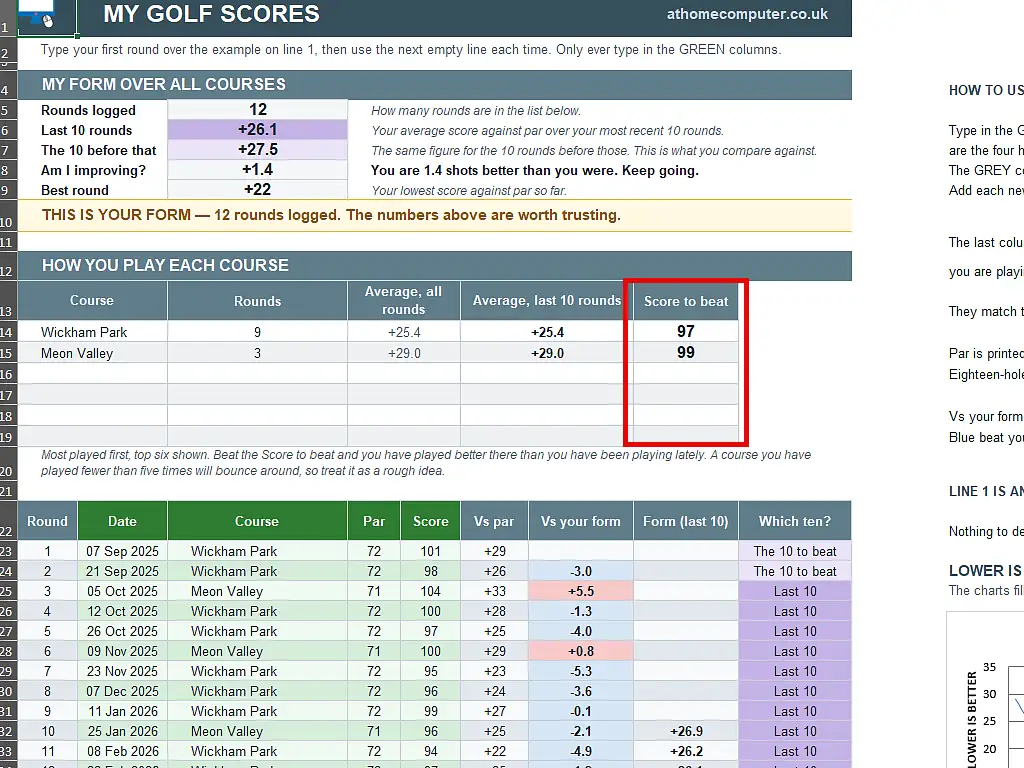Select the Meon Valley average +29.0 bold cell
This screenshot has width=1024, height=768.
point(547,353)
